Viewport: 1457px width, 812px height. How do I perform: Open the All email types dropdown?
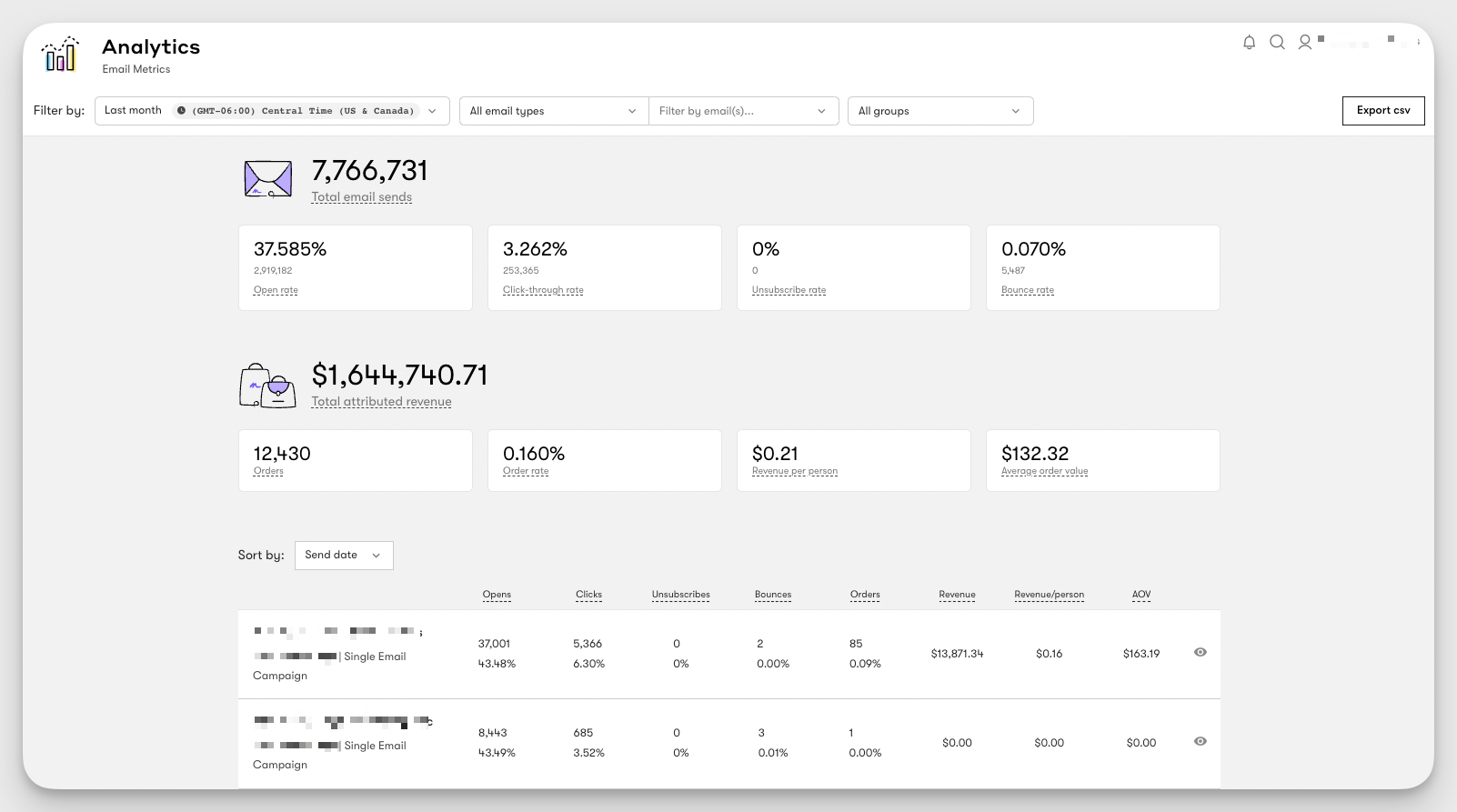[554, 111]
